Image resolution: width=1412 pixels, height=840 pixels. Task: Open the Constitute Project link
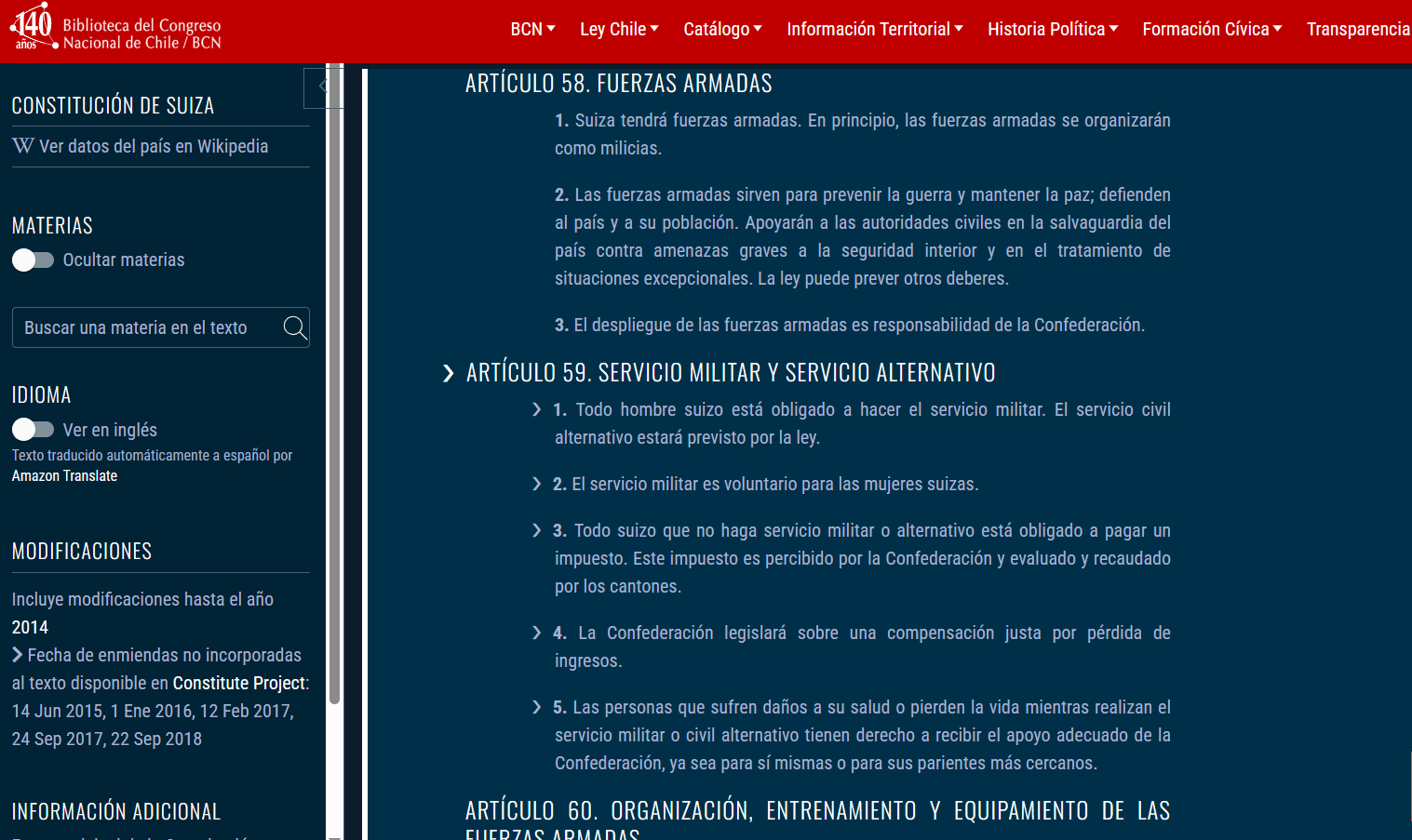coord(238,683)
